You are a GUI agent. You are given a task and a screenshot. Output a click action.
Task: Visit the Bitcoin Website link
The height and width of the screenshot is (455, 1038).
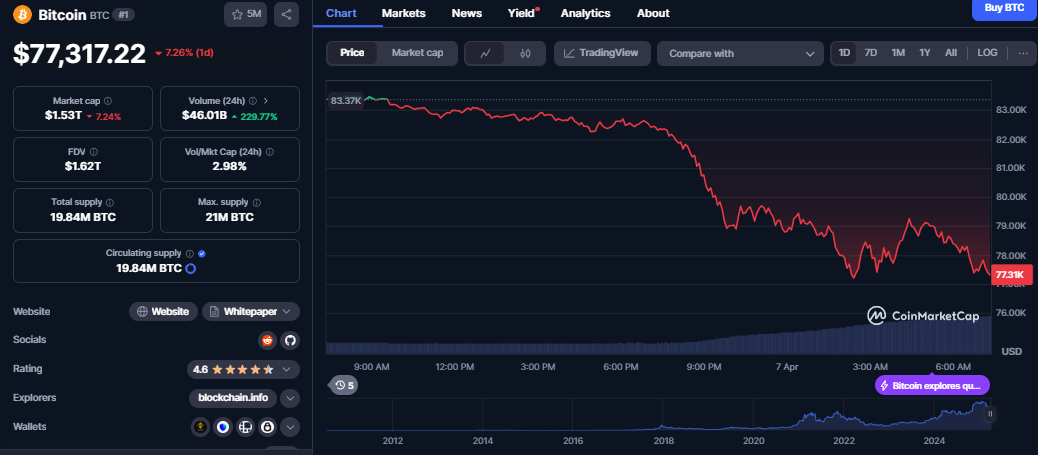click(x=164, y=311)
